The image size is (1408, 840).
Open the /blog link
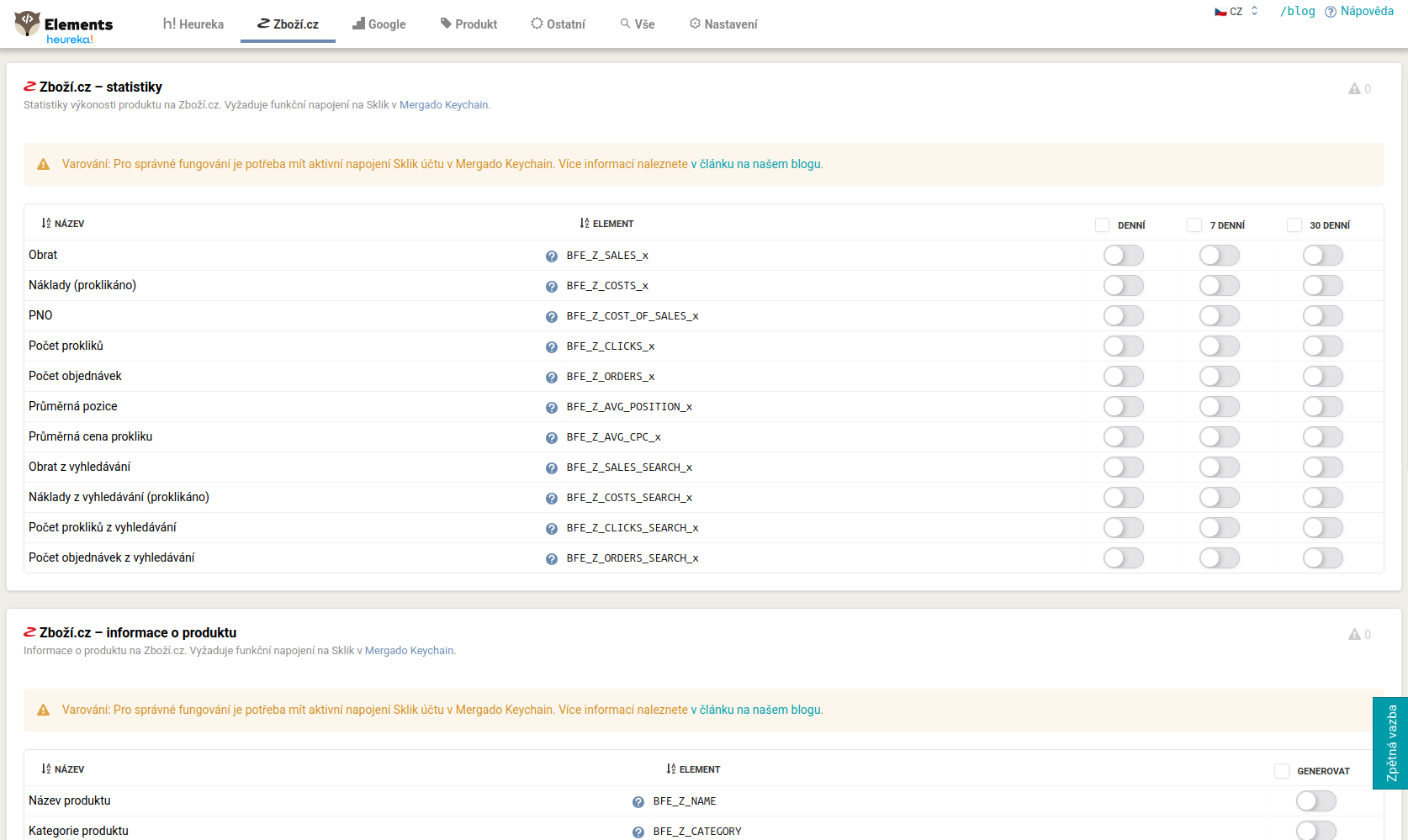pyautogui.click(x=1298, y=11)
